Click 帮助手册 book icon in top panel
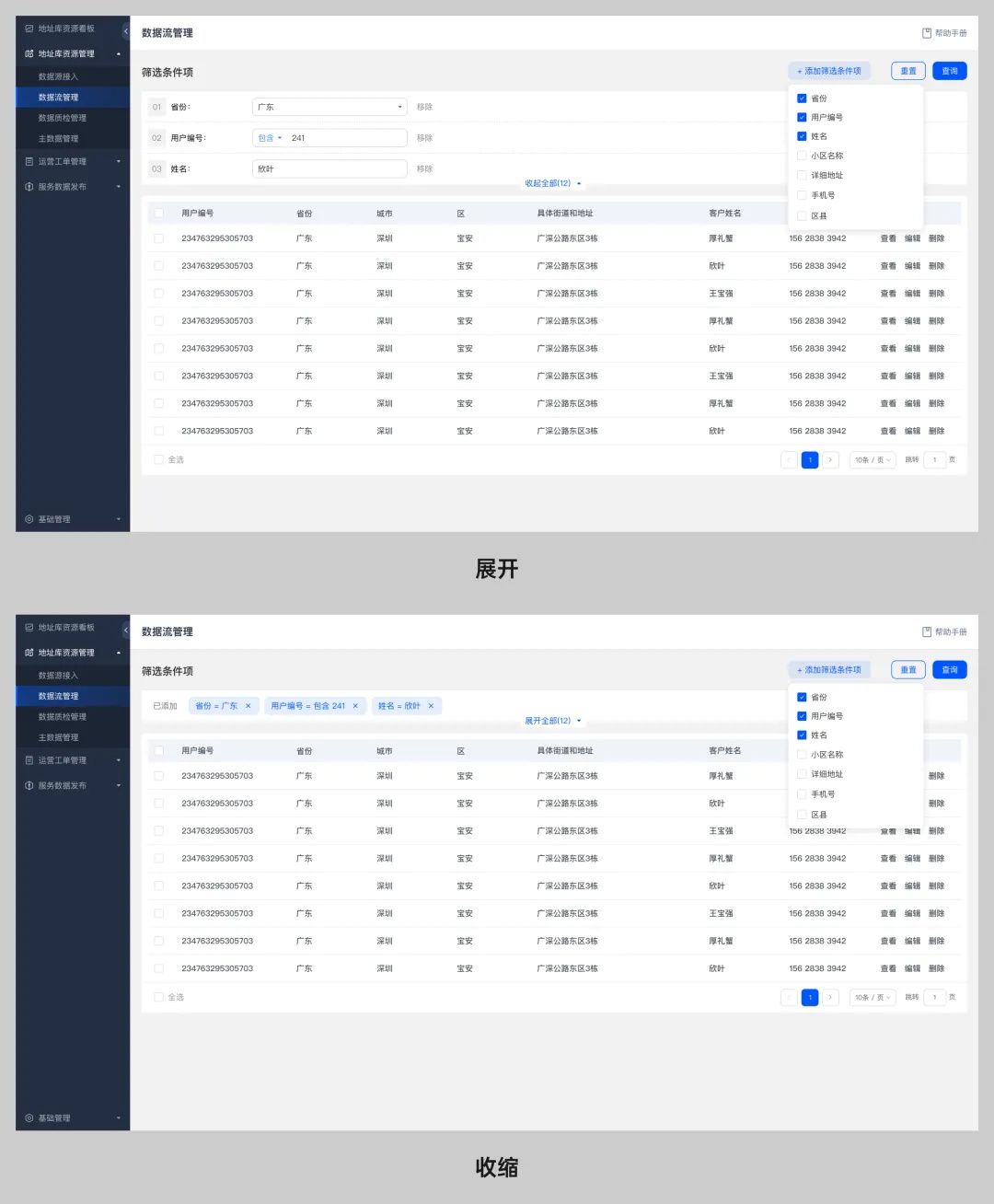This screenshot has width=994, height=1204. pyautogui.click(x=927, y=33)
